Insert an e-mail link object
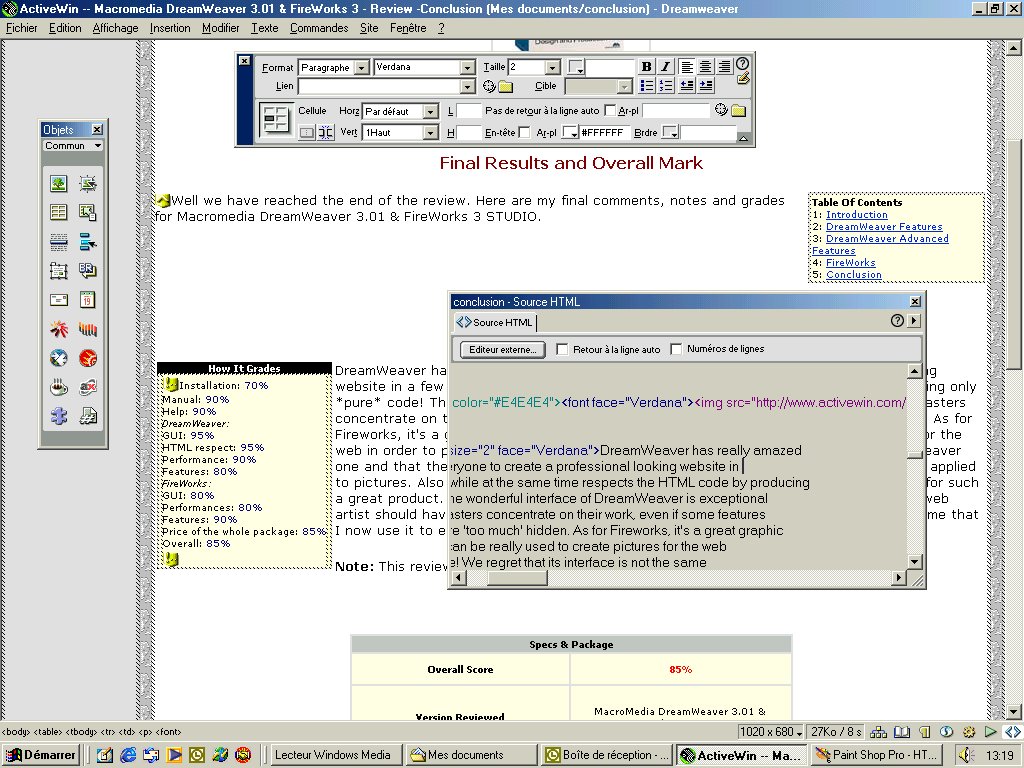Screen dimensions: 1024x768 (x=59, y=300)
